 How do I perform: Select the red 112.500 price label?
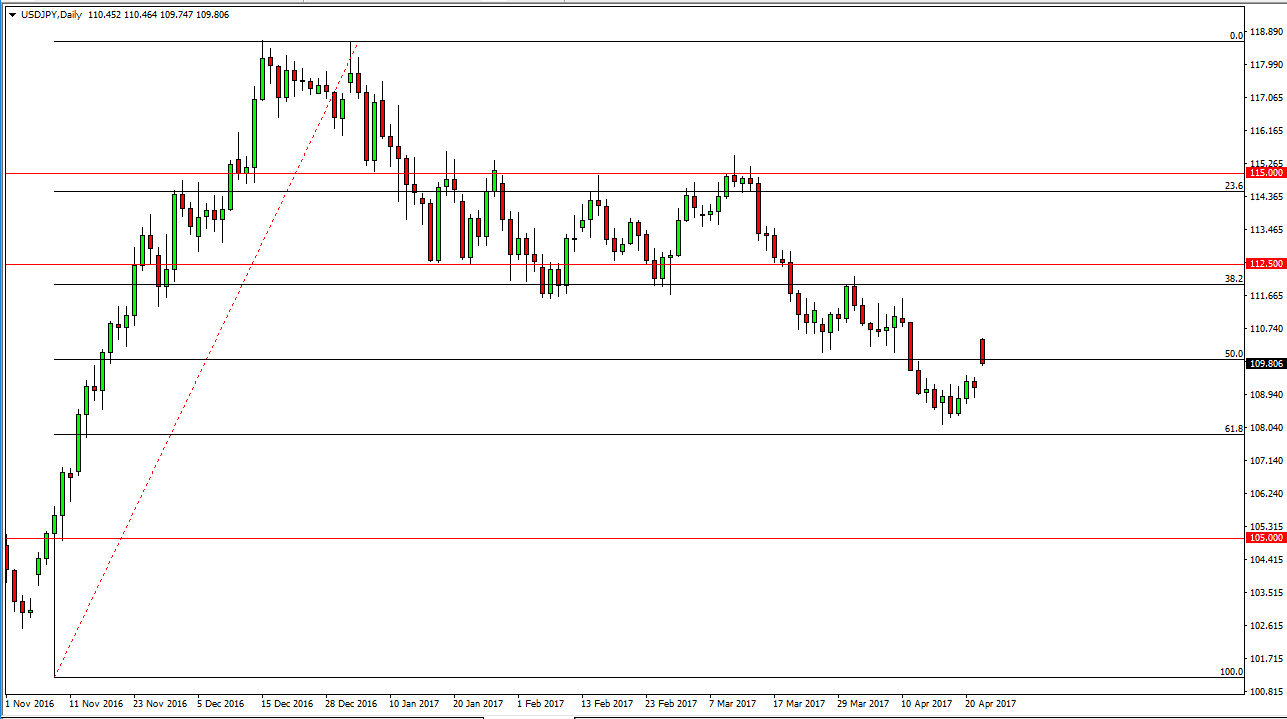click(1265, 264)
